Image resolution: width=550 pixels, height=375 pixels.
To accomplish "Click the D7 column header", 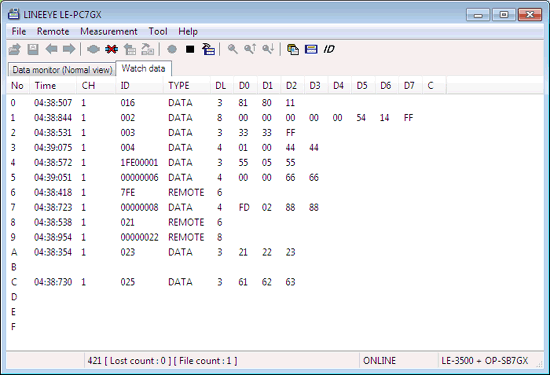I will [409, 86].
